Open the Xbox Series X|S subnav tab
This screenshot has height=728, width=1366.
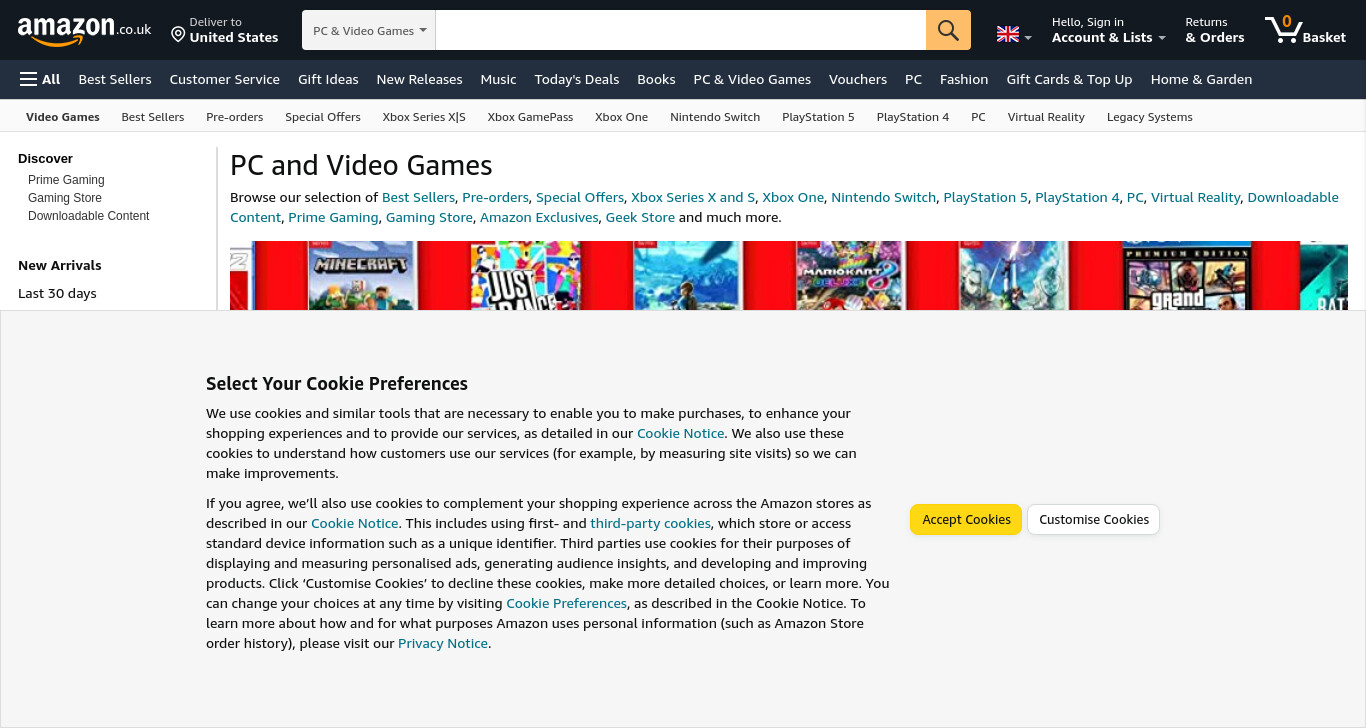tap(424, 117)
